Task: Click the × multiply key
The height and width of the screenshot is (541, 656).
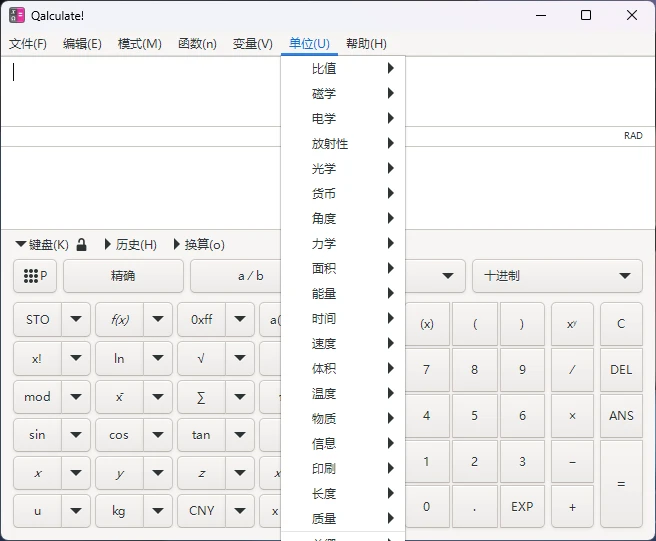Action: pyautogui.click(x=572, y=415)
